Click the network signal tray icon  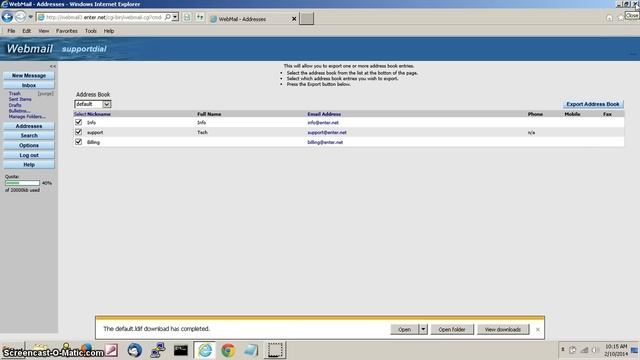click(584, 350)
